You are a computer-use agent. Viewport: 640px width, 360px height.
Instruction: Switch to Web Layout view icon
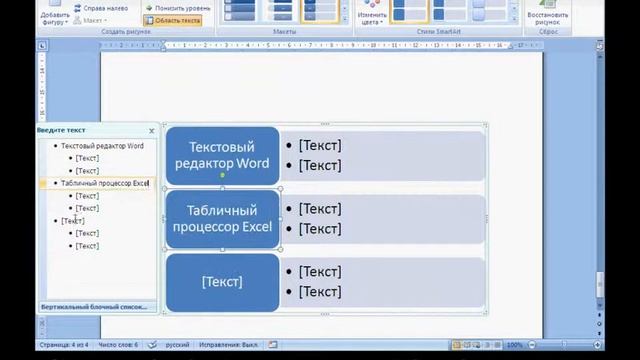click(x=477, y=345)
